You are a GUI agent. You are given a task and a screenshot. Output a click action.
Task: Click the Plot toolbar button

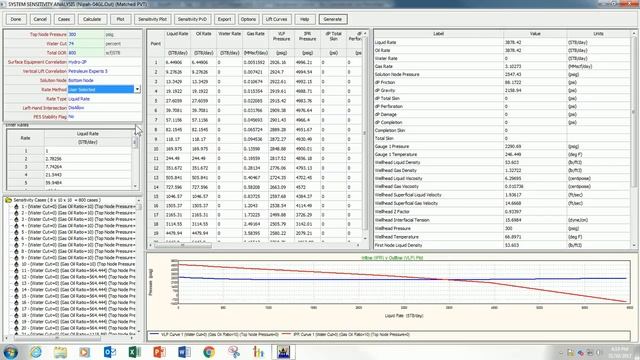[120, 19]
